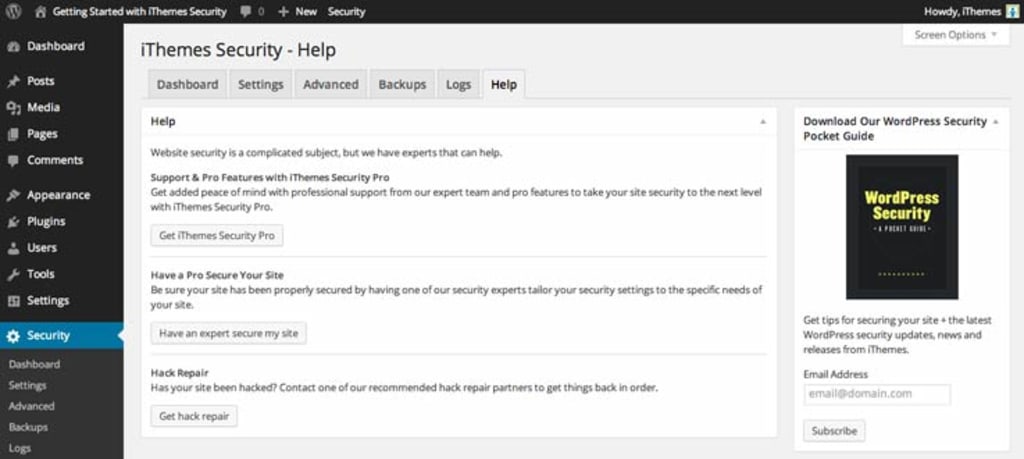Click the Get hack repair button
This screenshot has width=1024, height=459.
194,416
